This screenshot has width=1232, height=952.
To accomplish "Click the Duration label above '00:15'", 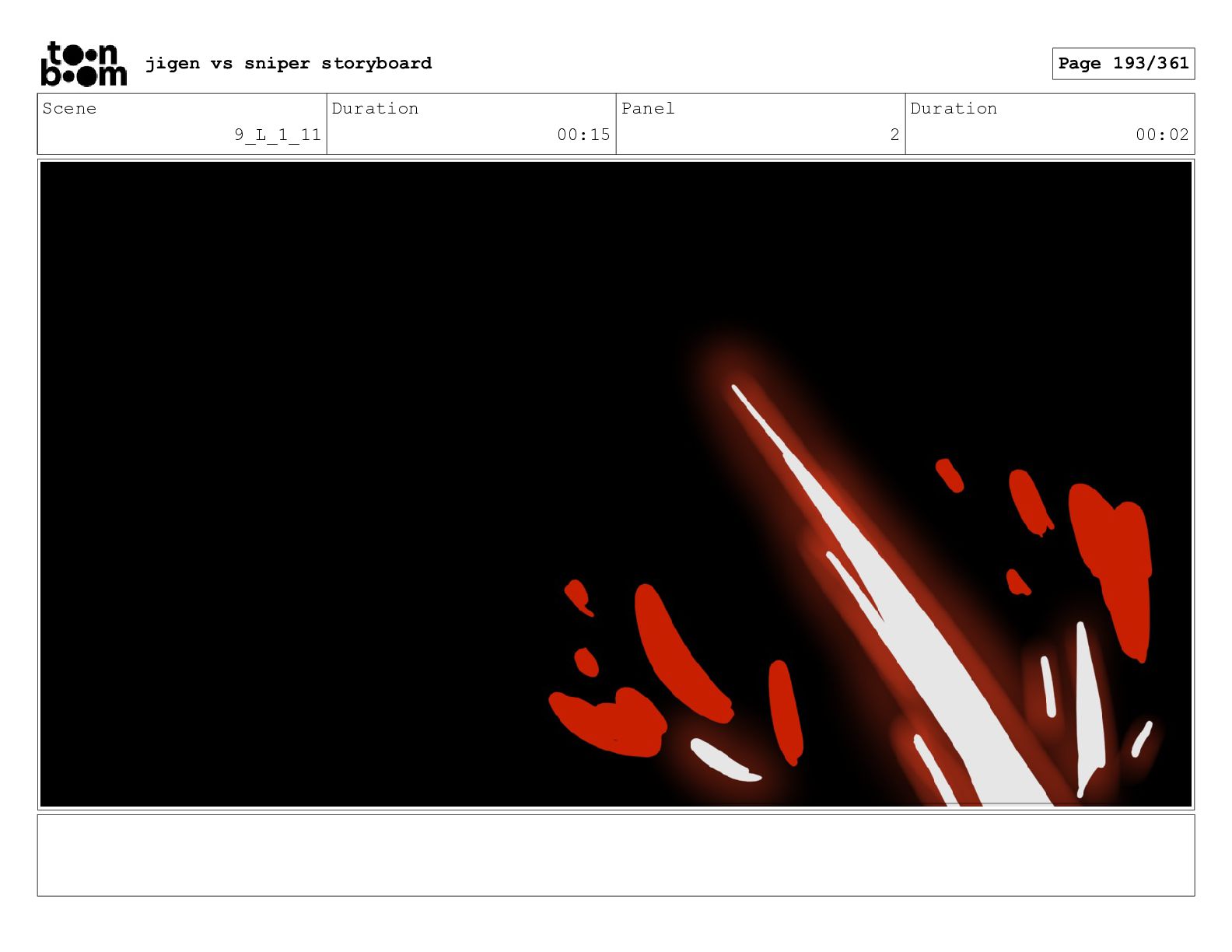I will pyautogui.click(x=375, y=108).
